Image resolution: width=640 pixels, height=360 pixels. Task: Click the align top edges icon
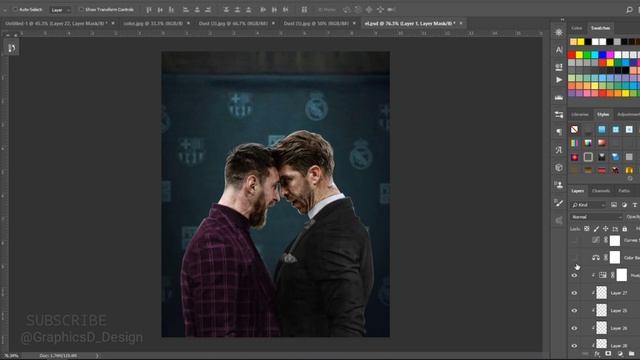149,9
